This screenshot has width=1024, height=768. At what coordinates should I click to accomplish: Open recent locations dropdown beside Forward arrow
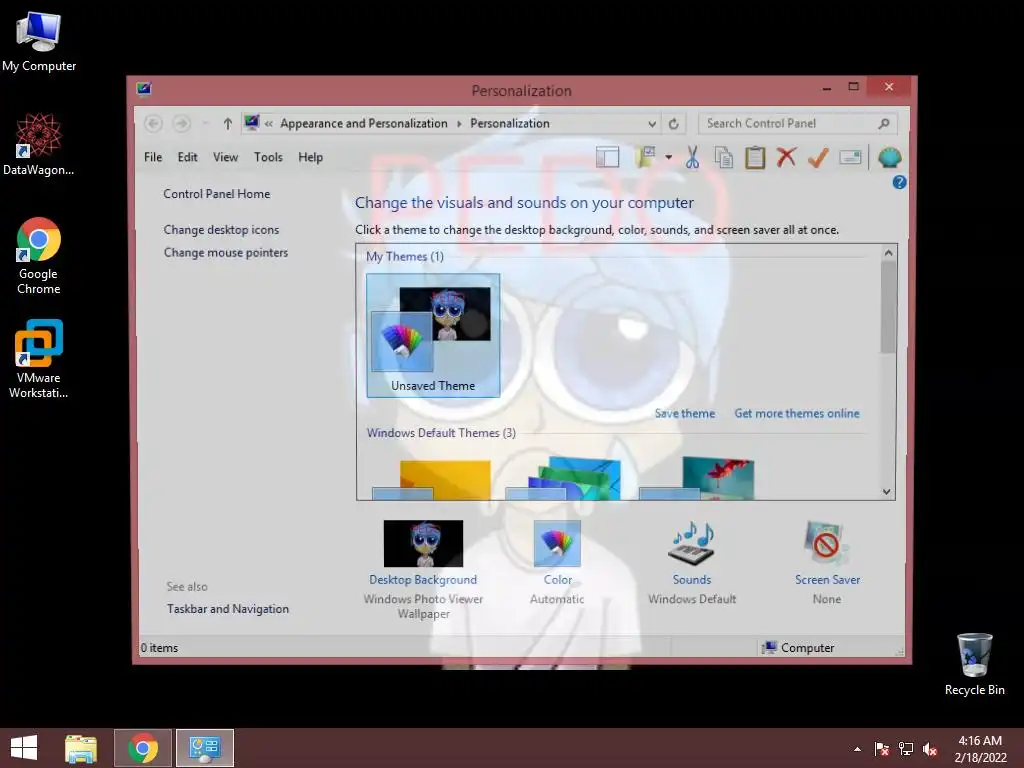point(206,123)
